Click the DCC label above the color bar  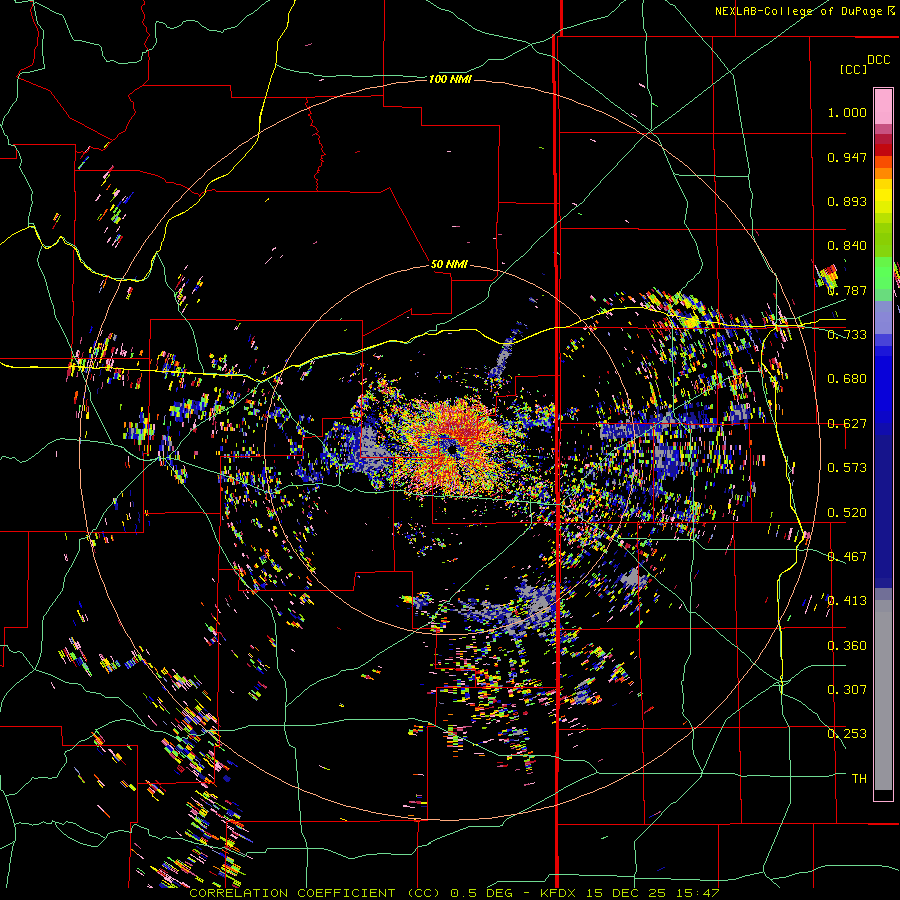point(878,60)
